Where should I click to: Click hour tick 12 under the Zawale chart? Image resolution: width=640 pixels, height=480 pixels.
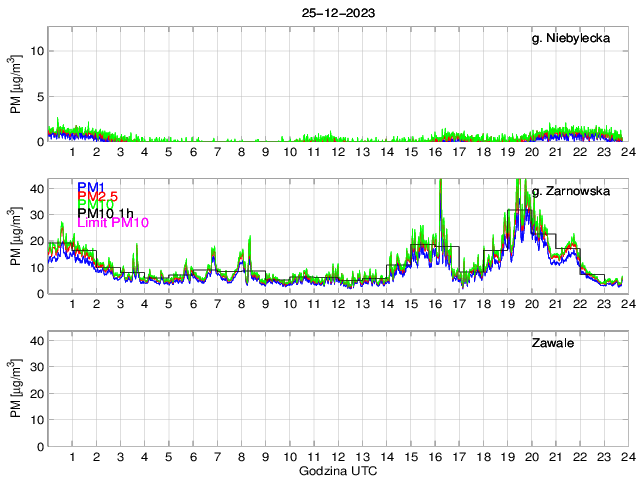click(x=337, y=456)
